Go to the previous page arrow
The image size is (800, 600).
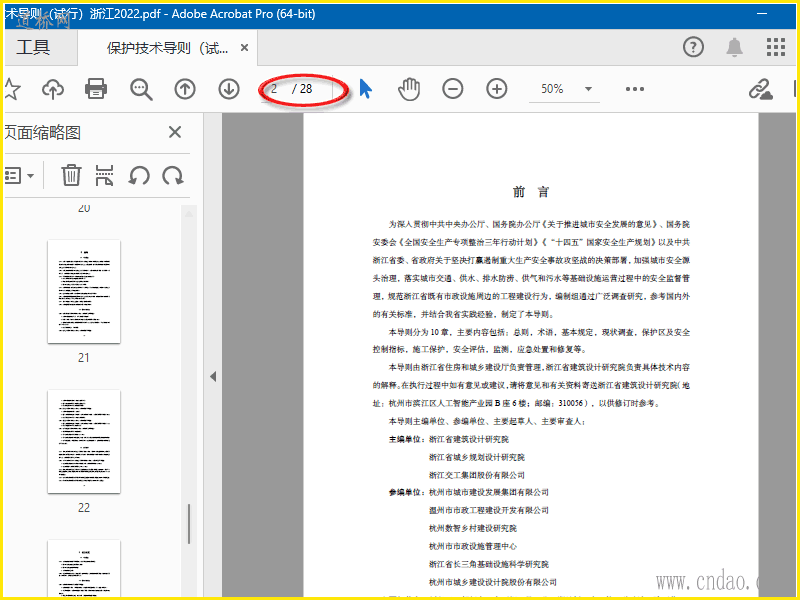click(185, 89)
